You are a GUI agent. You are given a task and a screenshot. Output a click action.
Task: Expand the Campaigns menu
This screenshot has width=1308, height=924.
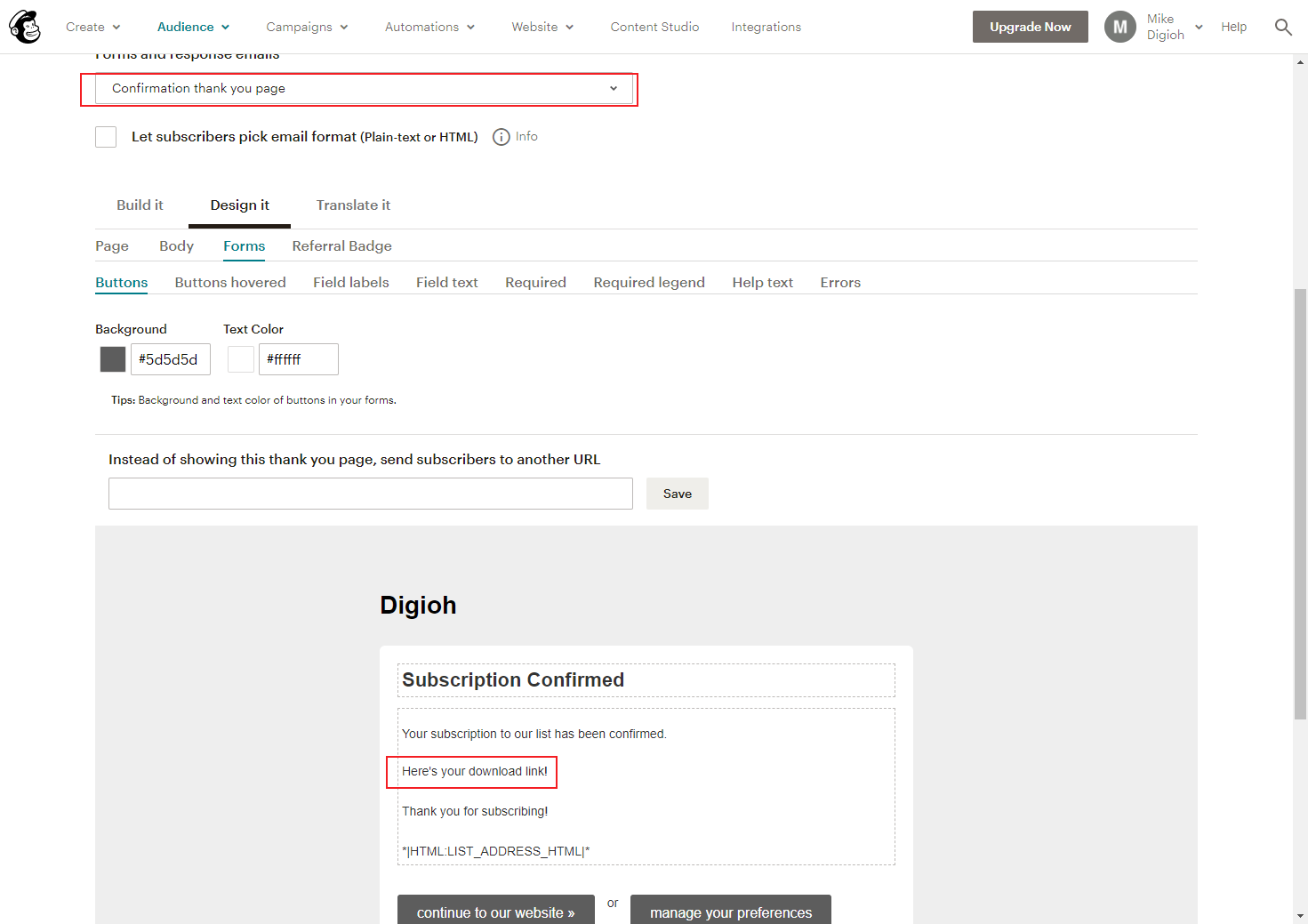pyautogui.click(x=307, y=27)
